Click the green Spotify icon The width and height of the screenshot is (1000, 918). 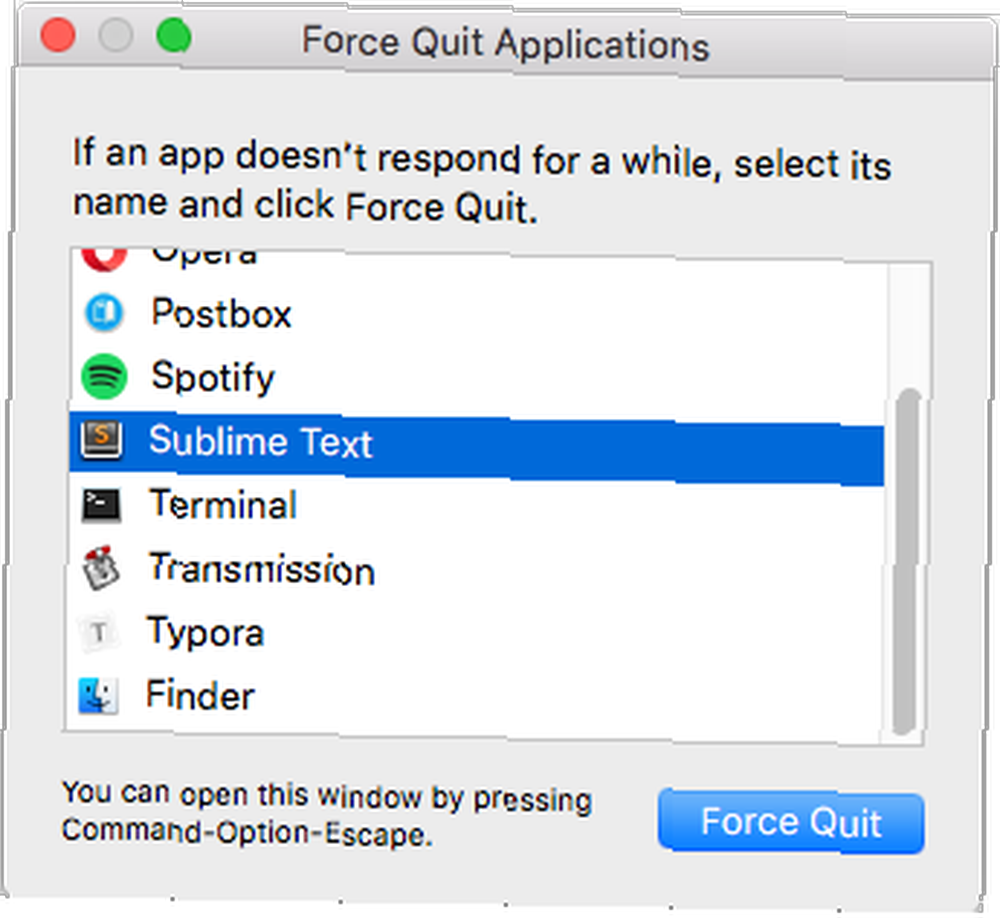coord(104,376)
